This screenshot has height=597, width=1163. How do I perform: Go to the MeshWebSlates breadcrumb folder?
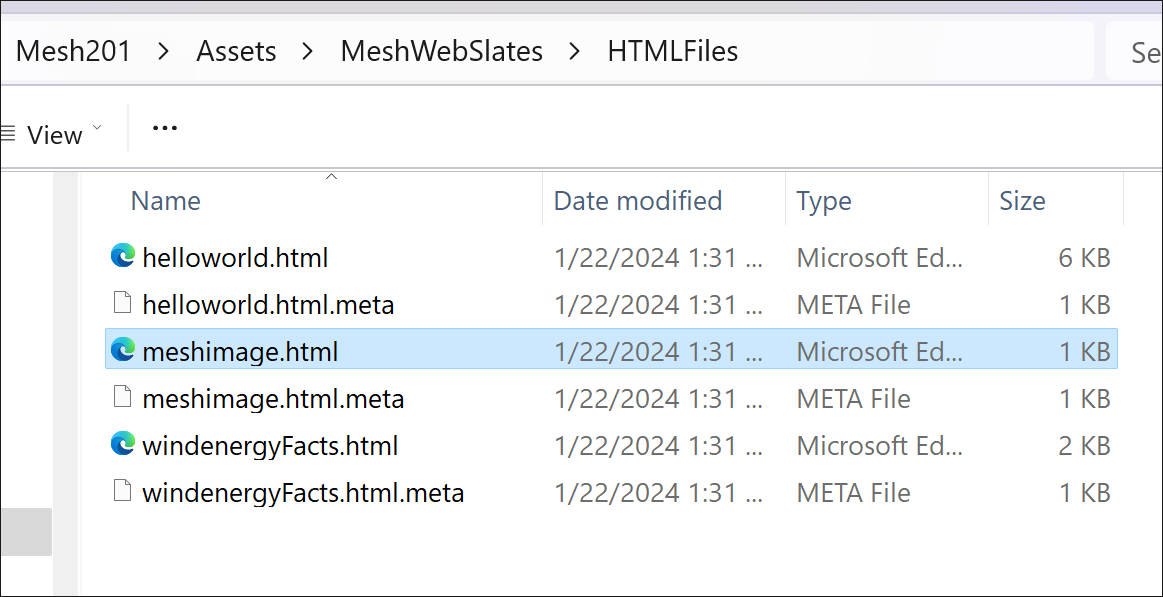pyautogui.click(x=441, y=51)
